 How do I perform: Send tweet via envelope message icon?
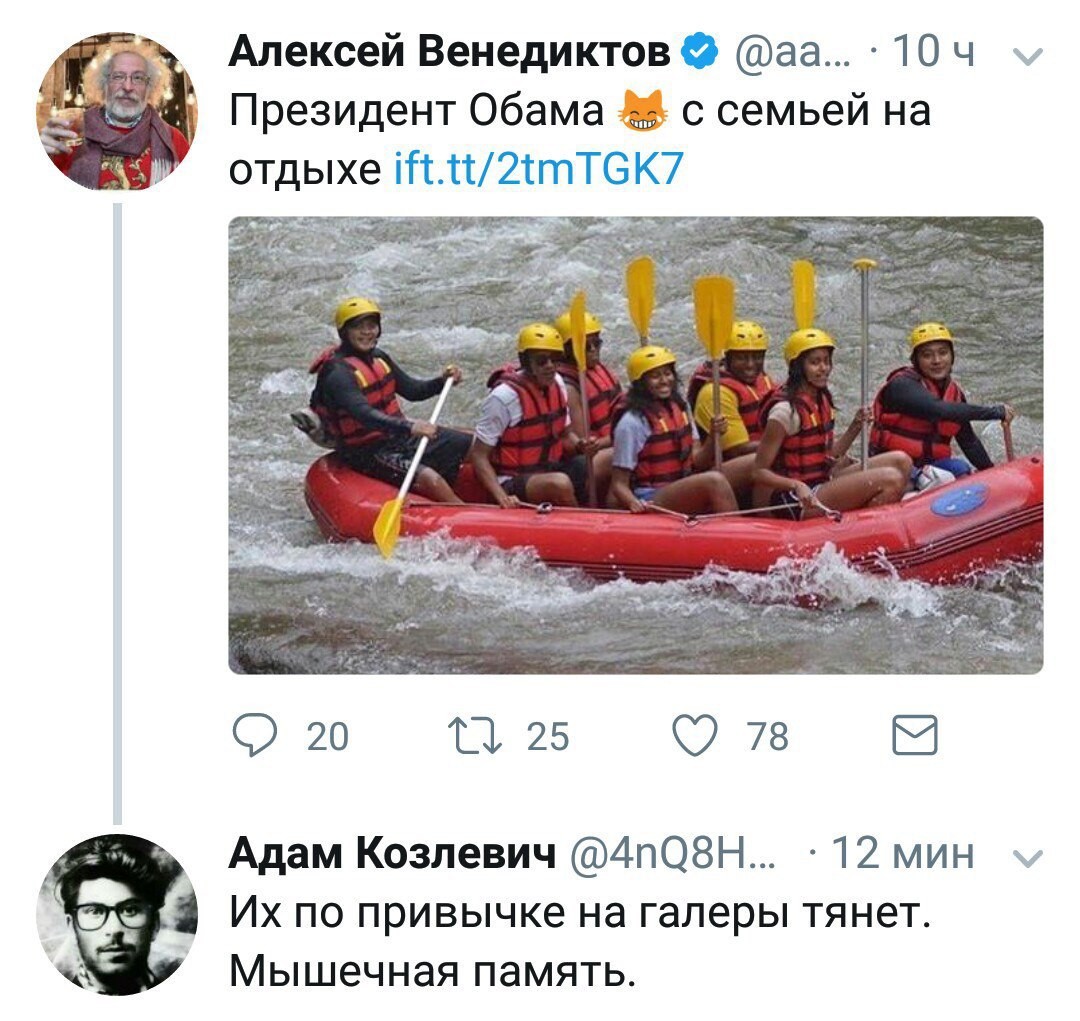point(915,735)
